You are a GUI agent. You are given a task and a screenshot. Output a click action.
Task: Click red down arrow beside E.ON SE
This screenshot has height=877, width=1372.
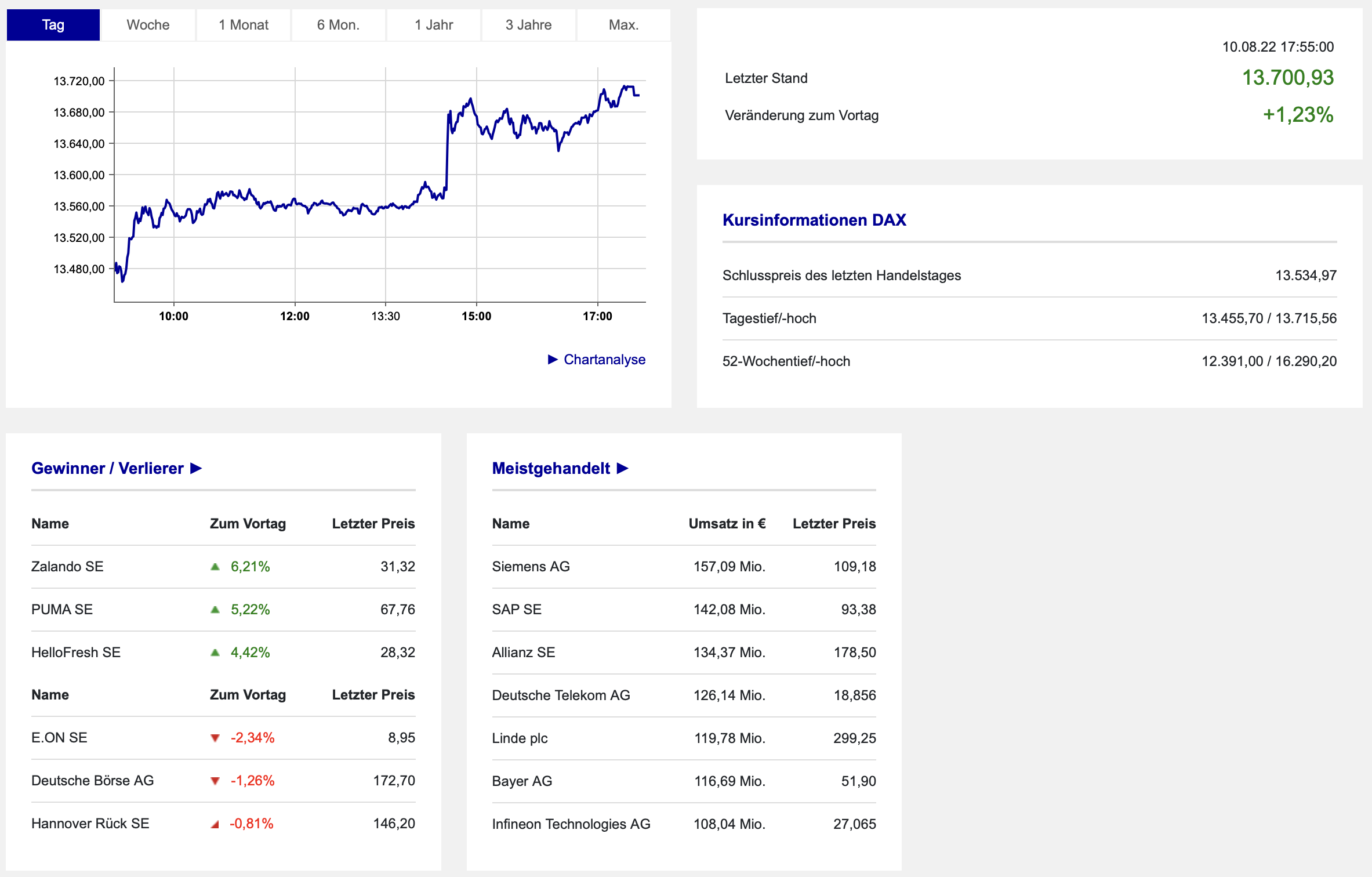click(x=215, y=738)
